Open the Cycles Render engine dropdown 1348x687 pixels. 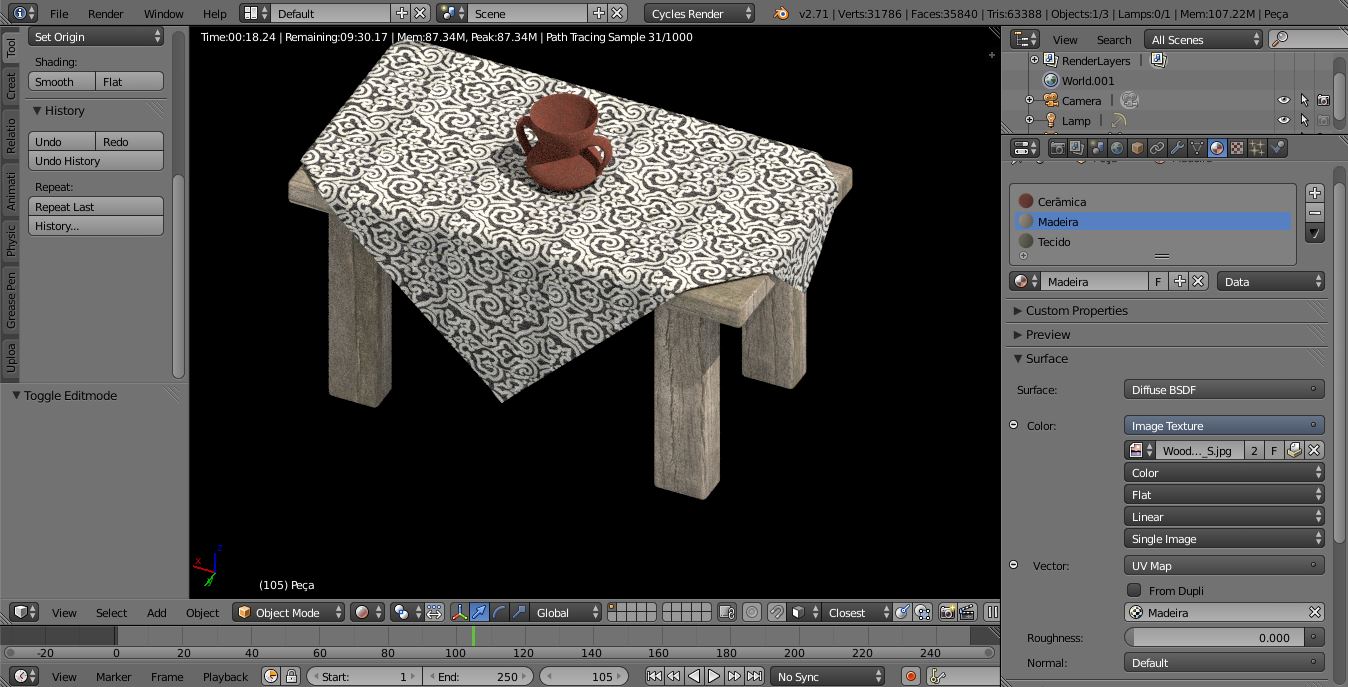699,13
